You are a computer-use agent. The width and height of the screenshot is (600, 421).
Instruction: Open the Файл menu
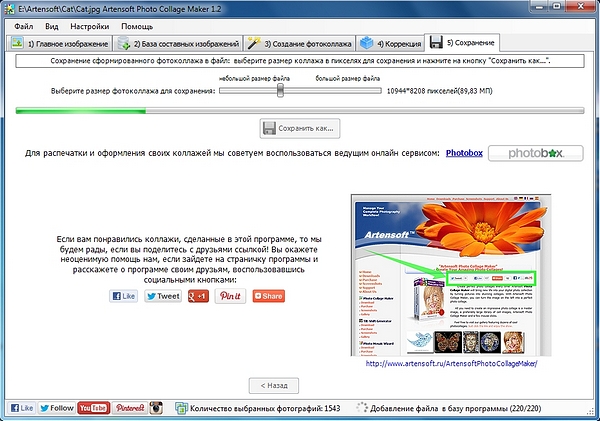24,26
